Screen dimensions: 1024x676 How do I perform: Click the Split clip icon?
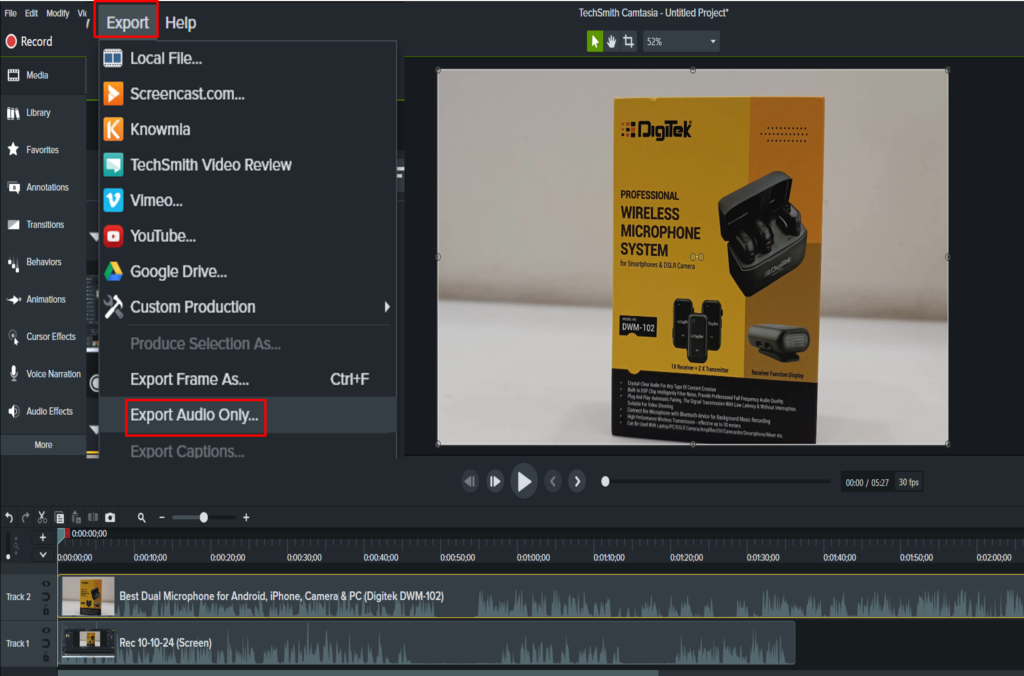[93, 517]
